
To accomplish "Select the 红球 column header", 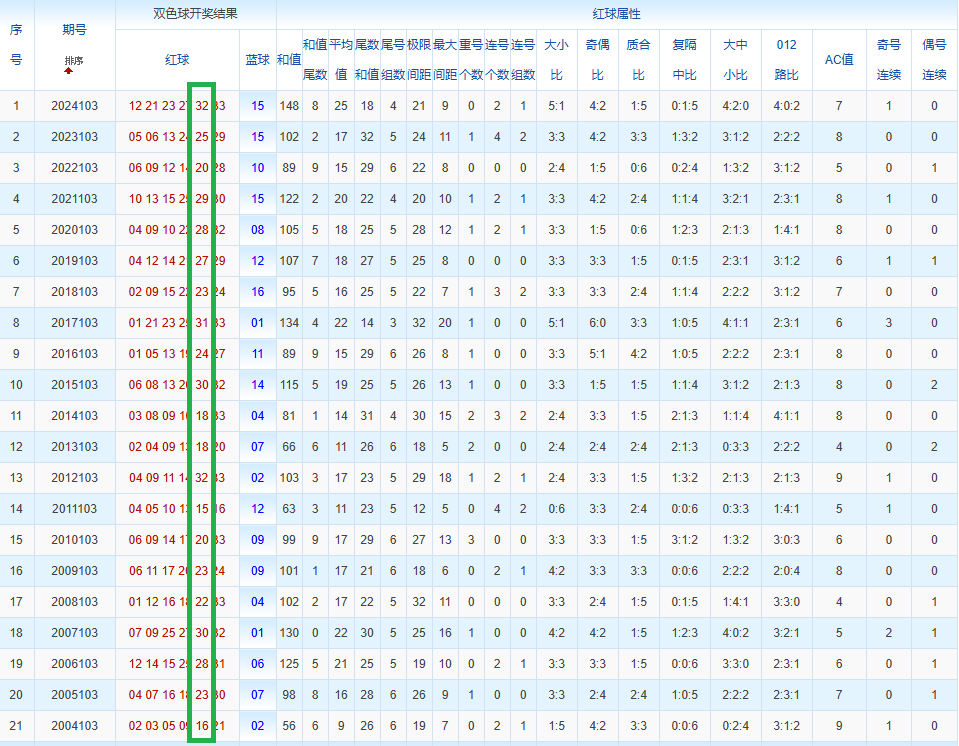I will (177, 59).
